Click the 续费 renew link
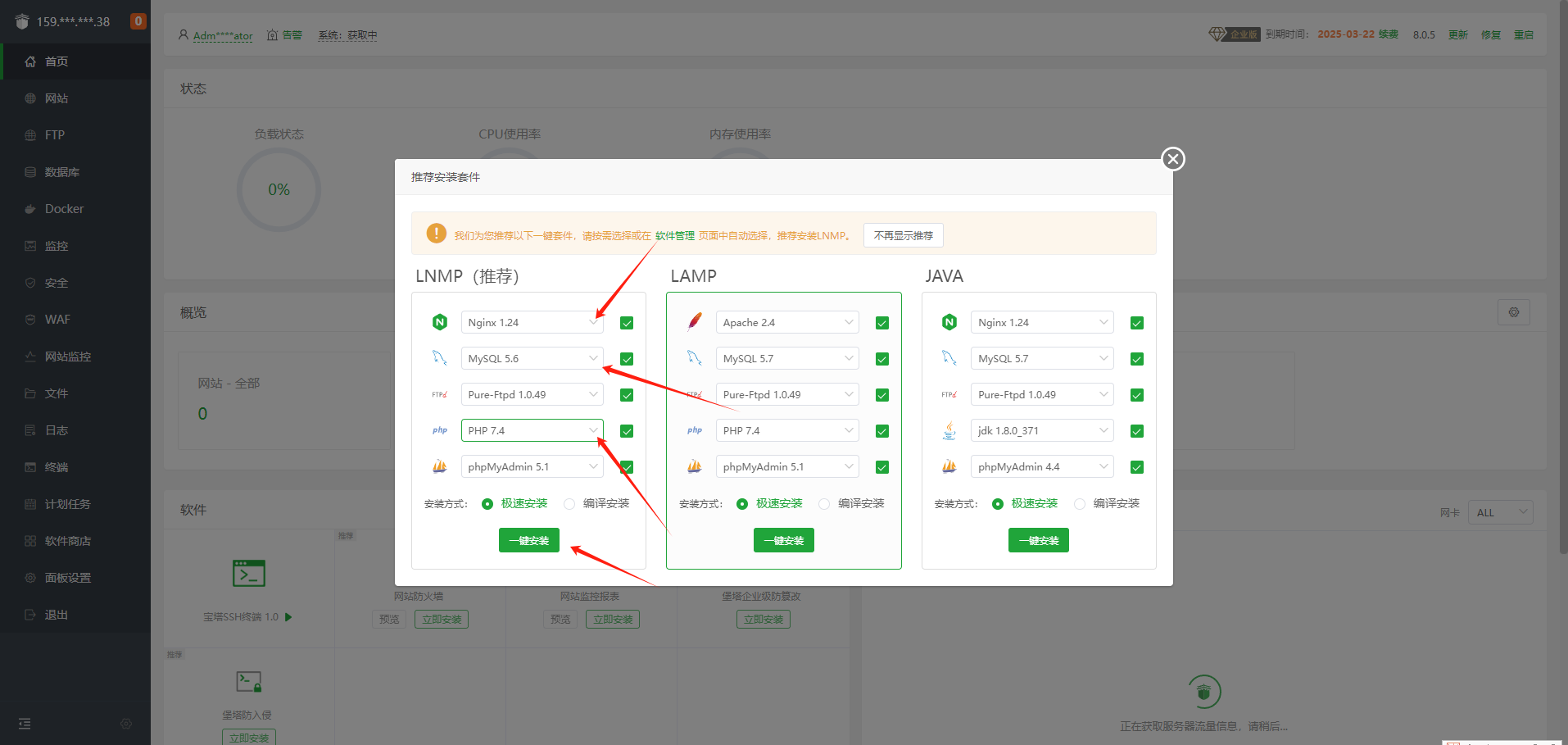Viewport: 1568px width, 745px height. coord(1389,34)
